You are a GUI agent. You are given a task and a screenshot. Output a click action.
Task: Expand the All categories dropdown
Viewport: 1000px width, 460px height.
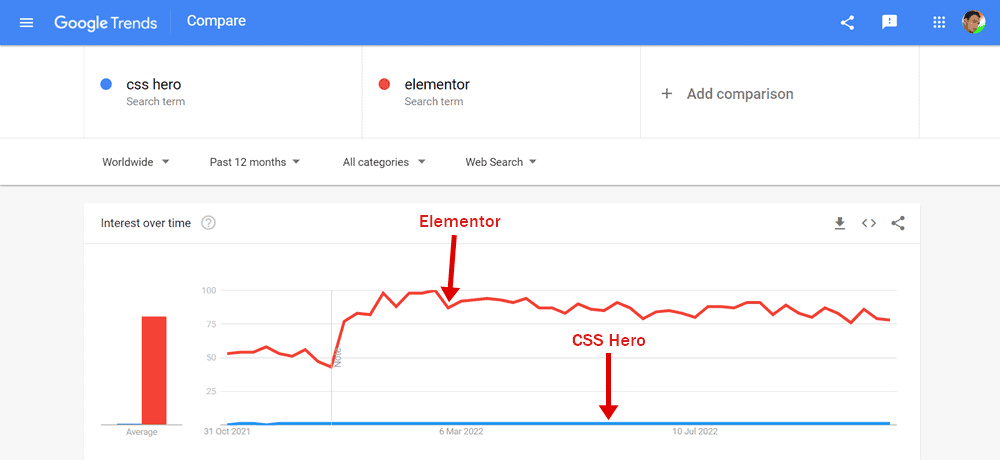(383, 162)
